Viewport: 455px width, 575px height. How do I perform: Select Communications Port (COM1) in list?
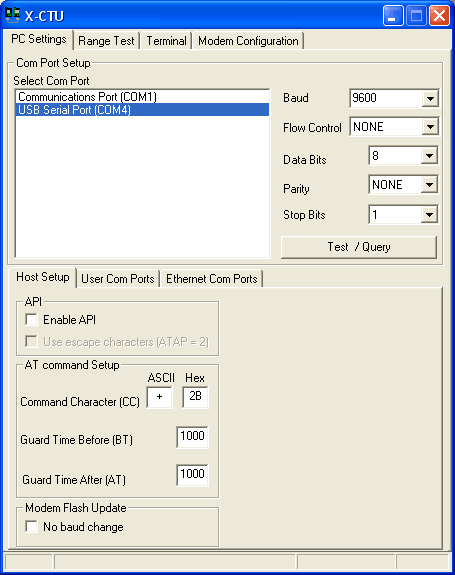[142, 97]
